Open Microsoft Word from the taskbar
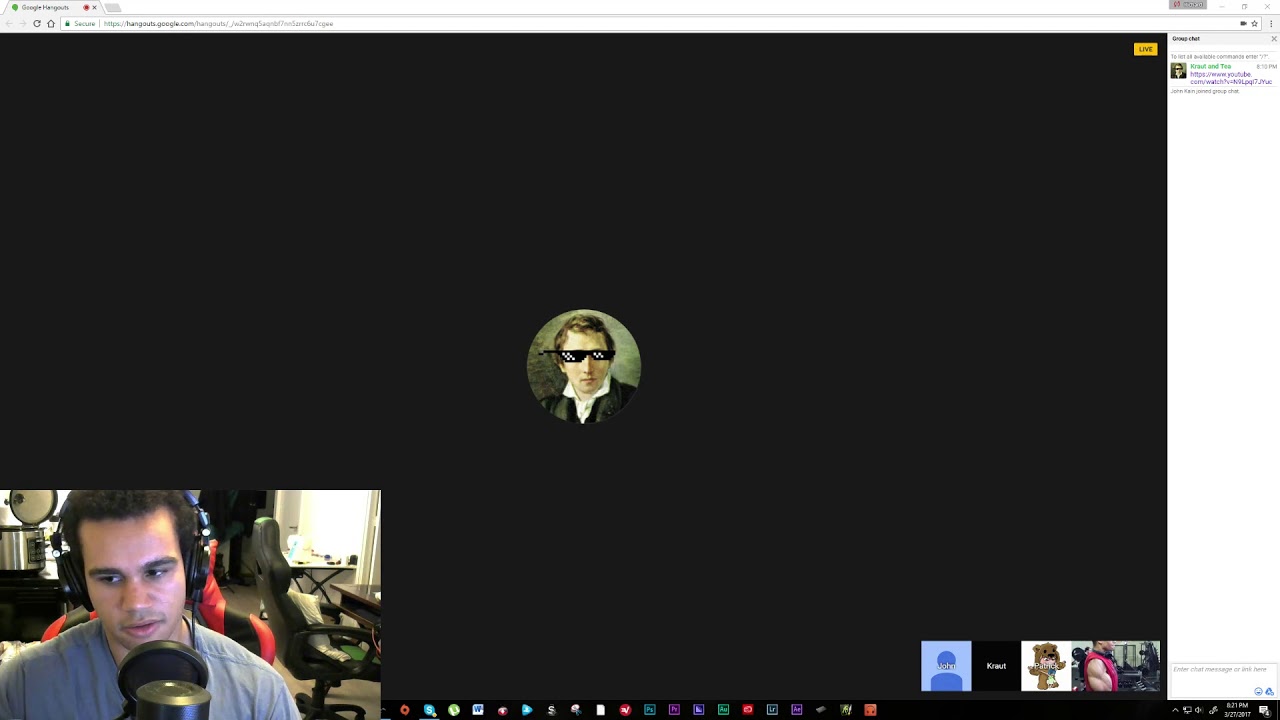The width and height of the screenshot is (1280, 720). click(478, 710)
